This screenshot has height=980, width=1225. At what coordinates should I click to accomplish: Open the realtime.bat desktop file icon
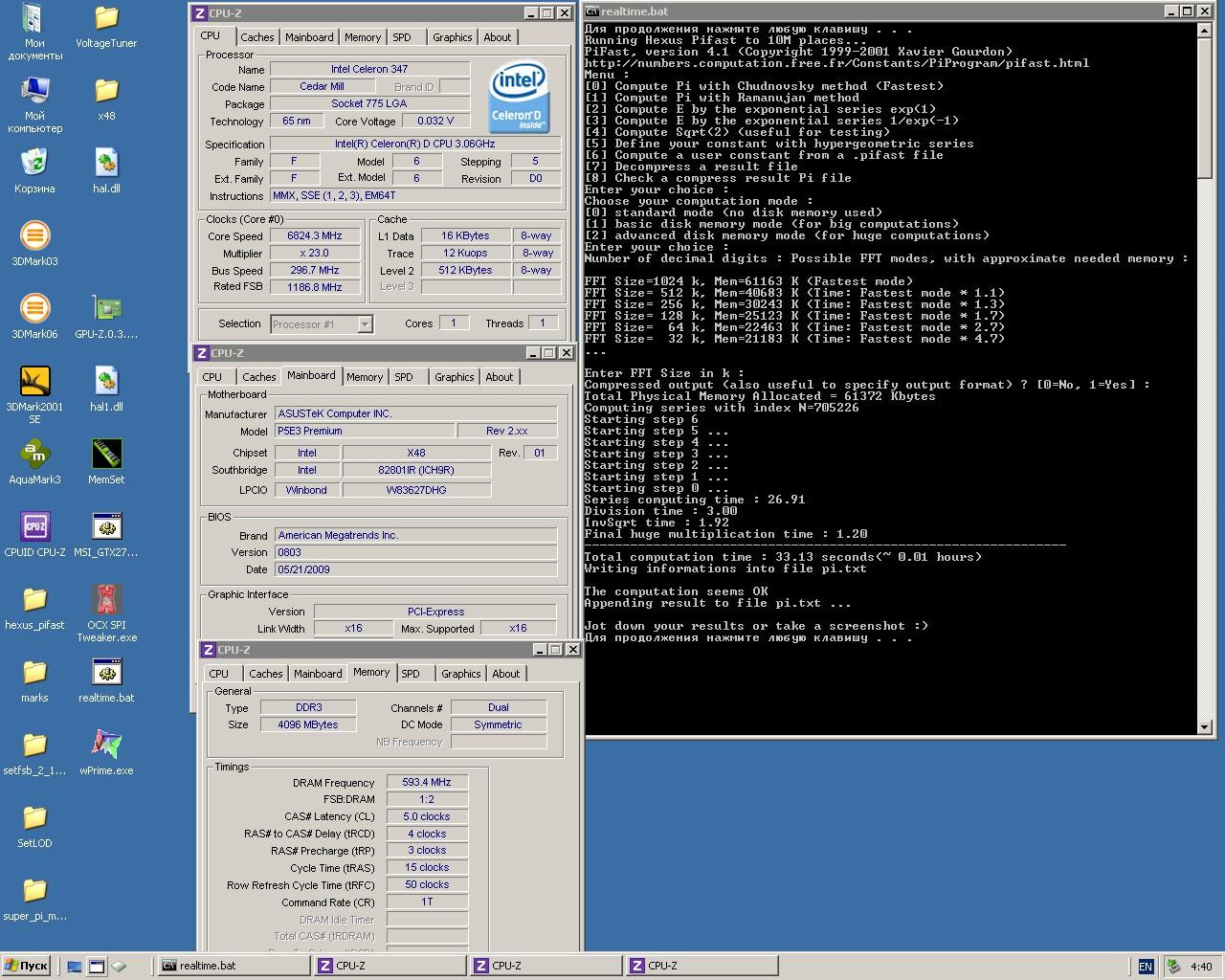tap(106, 680)
